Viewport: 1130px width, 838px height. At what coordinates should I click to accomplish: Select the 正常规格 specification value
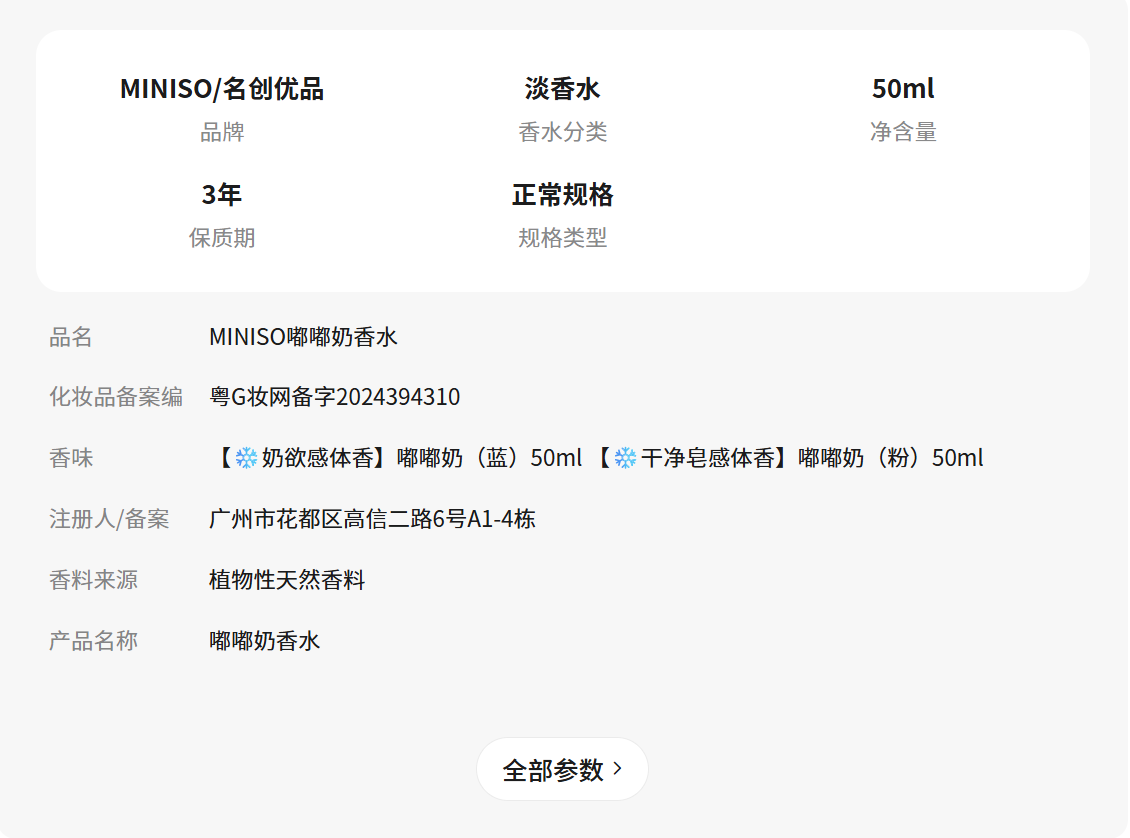coord(562,194)
